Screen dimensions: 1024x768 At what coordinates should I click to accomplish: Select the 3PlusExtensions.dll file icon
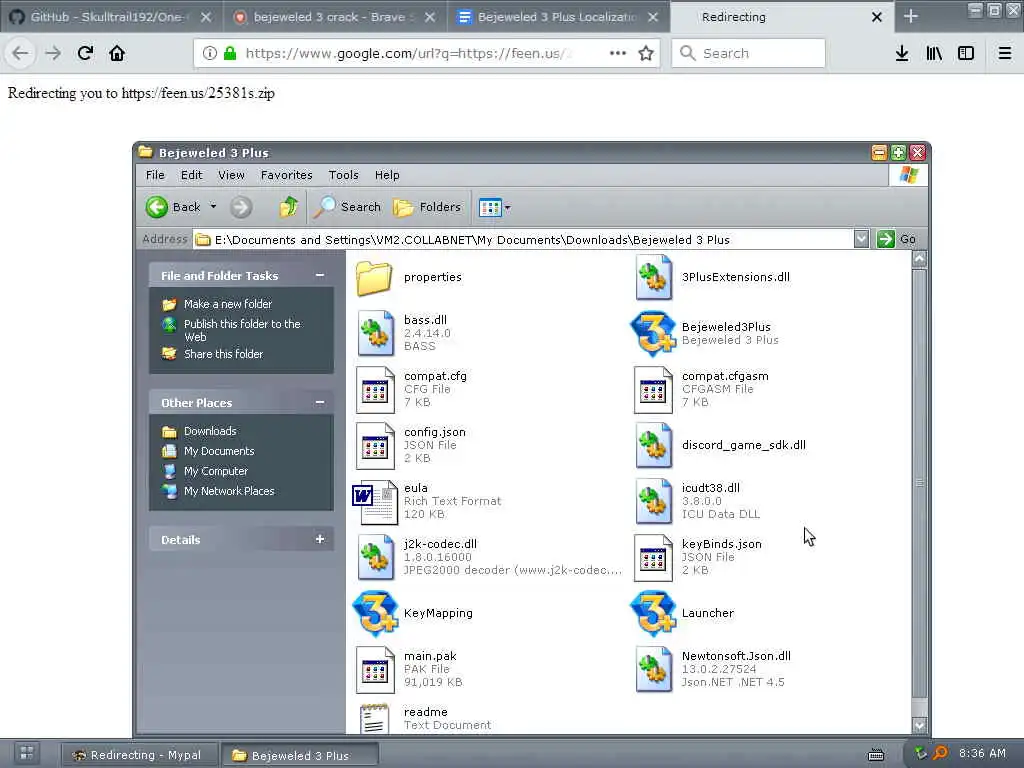[653, 278]
